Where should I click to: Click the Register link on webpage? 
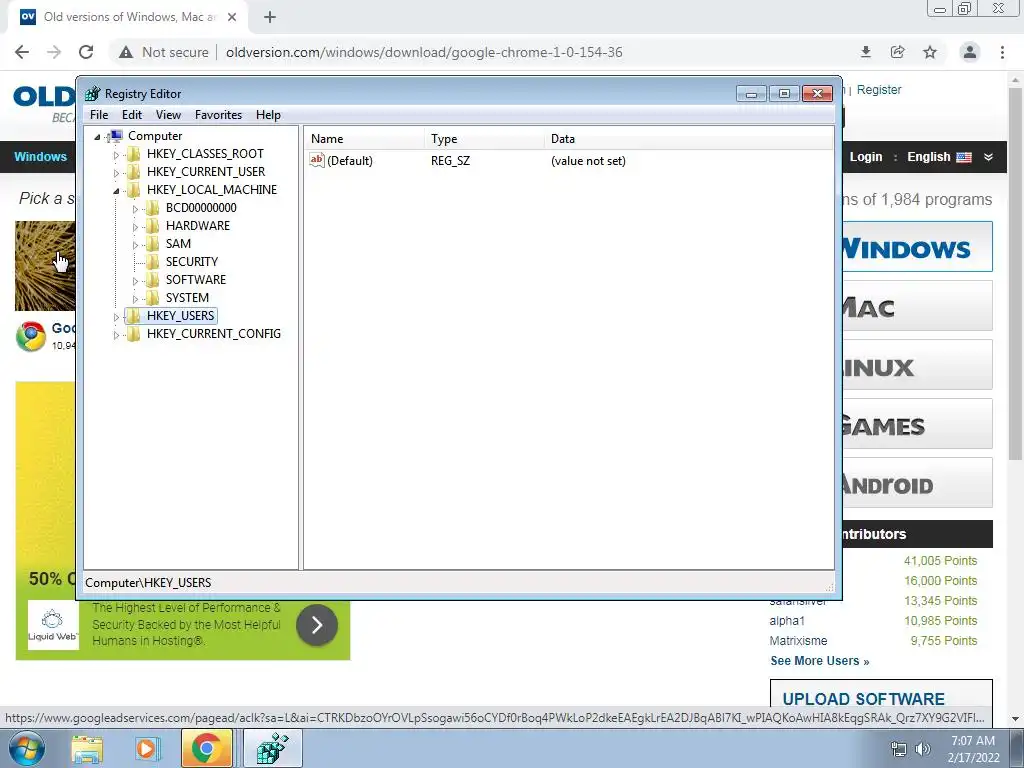coord(878,89)
